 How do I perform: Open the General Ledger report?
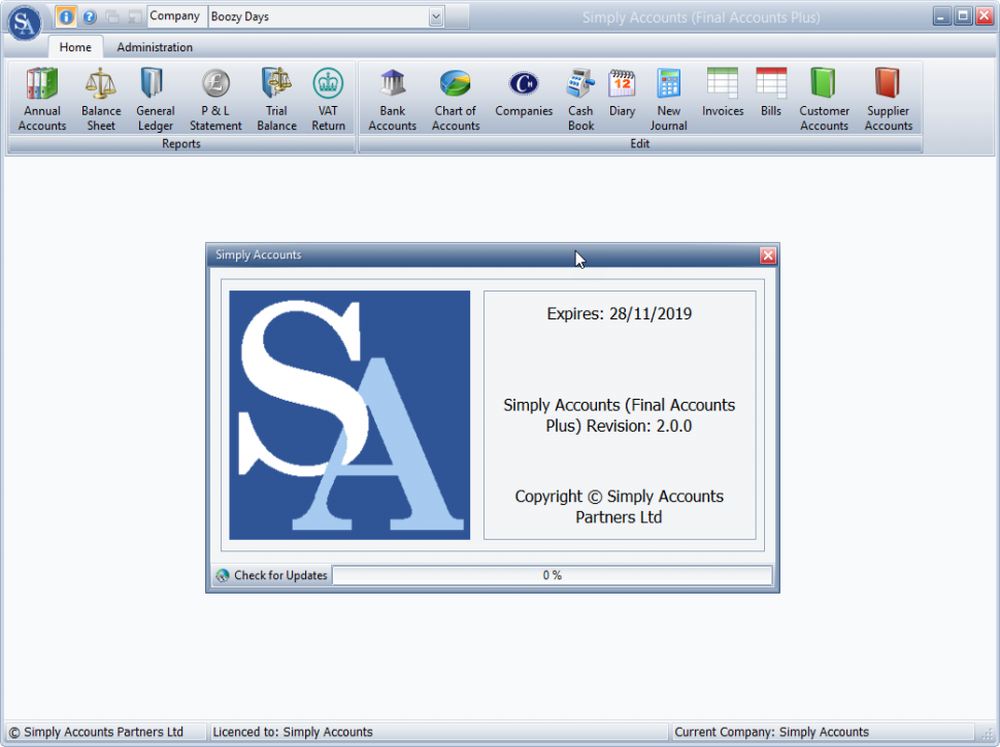click(155, 99)
